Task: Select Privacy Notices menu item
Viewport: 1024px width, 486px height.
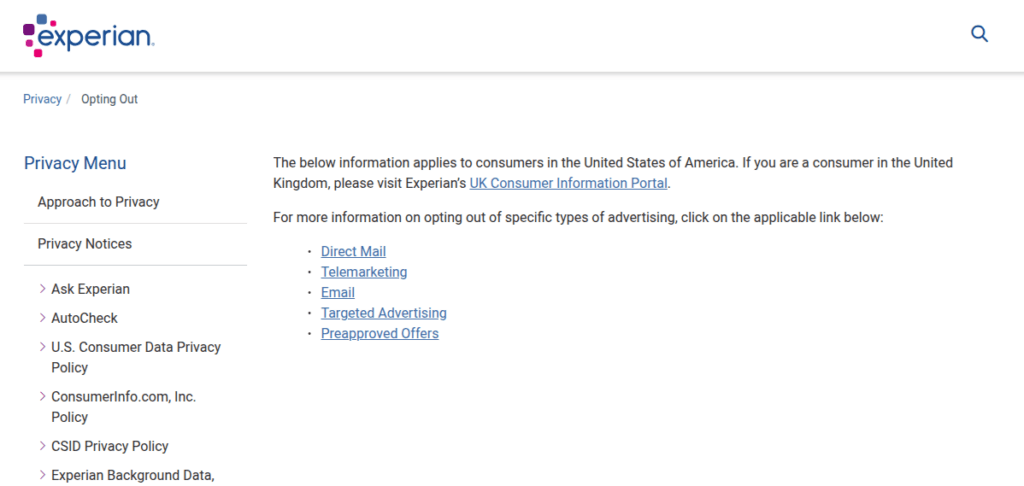Action: [85, 244]
